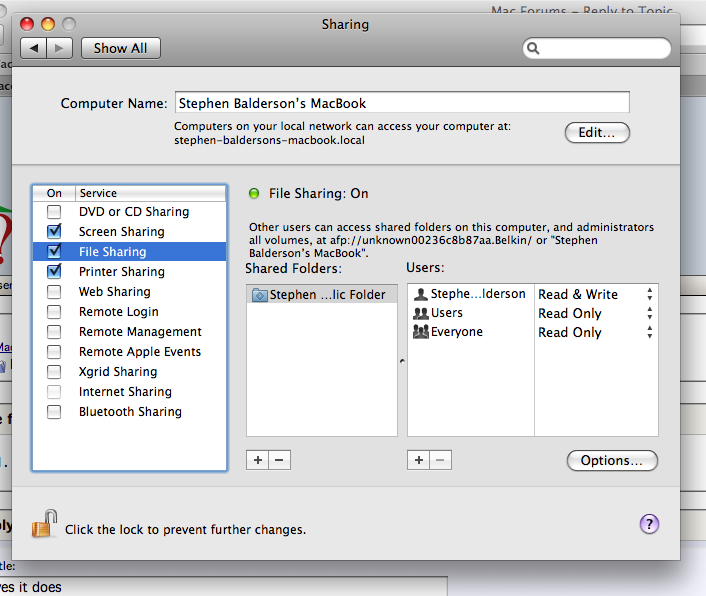The height and width of the screenshot is (596, 706).
Task: Add a shared folder with plus button
Action: (x=258, y=460)
